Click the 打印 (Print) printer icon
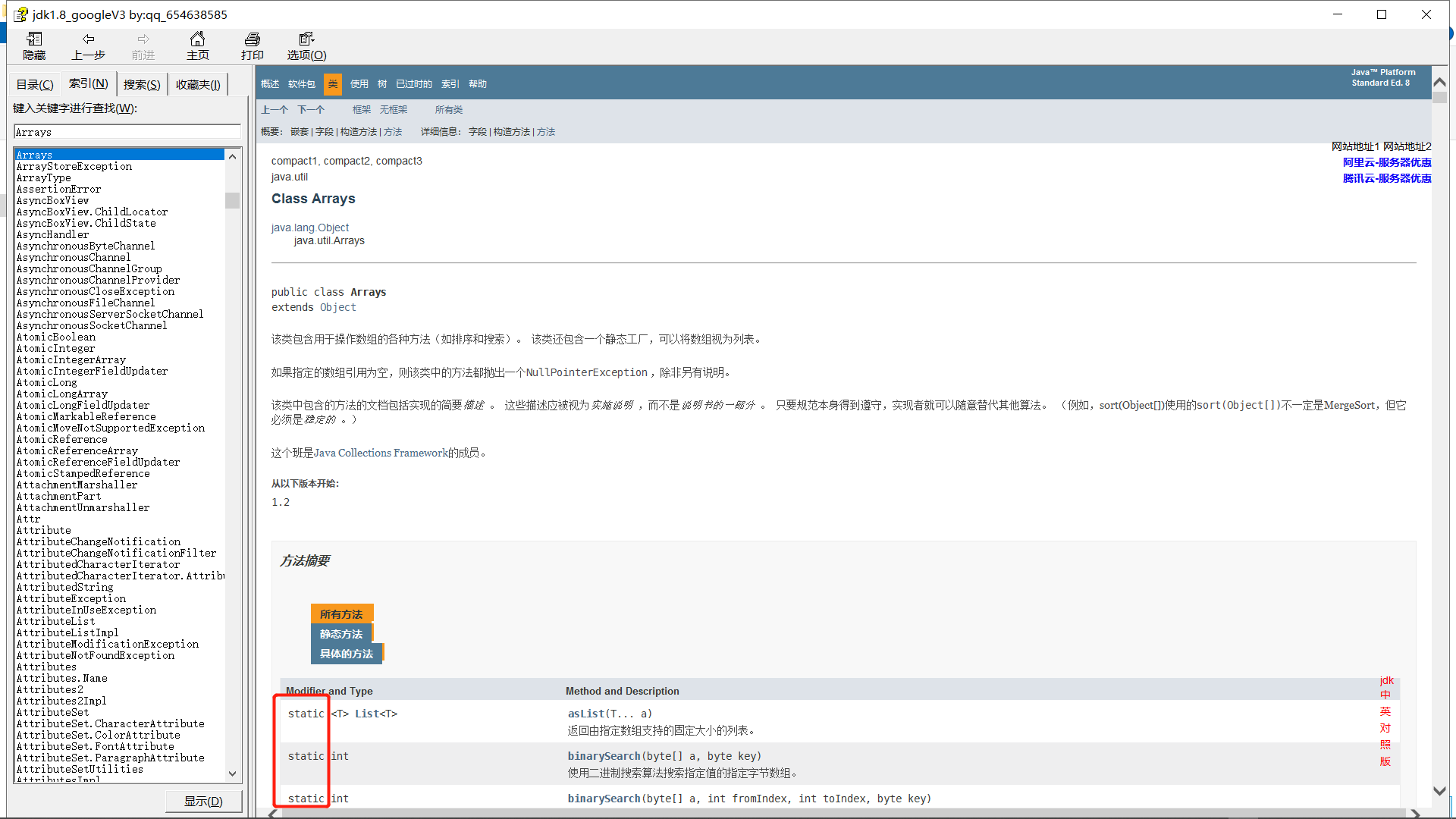This screenshot has width=1456, height=819. (x=252, y=39)
